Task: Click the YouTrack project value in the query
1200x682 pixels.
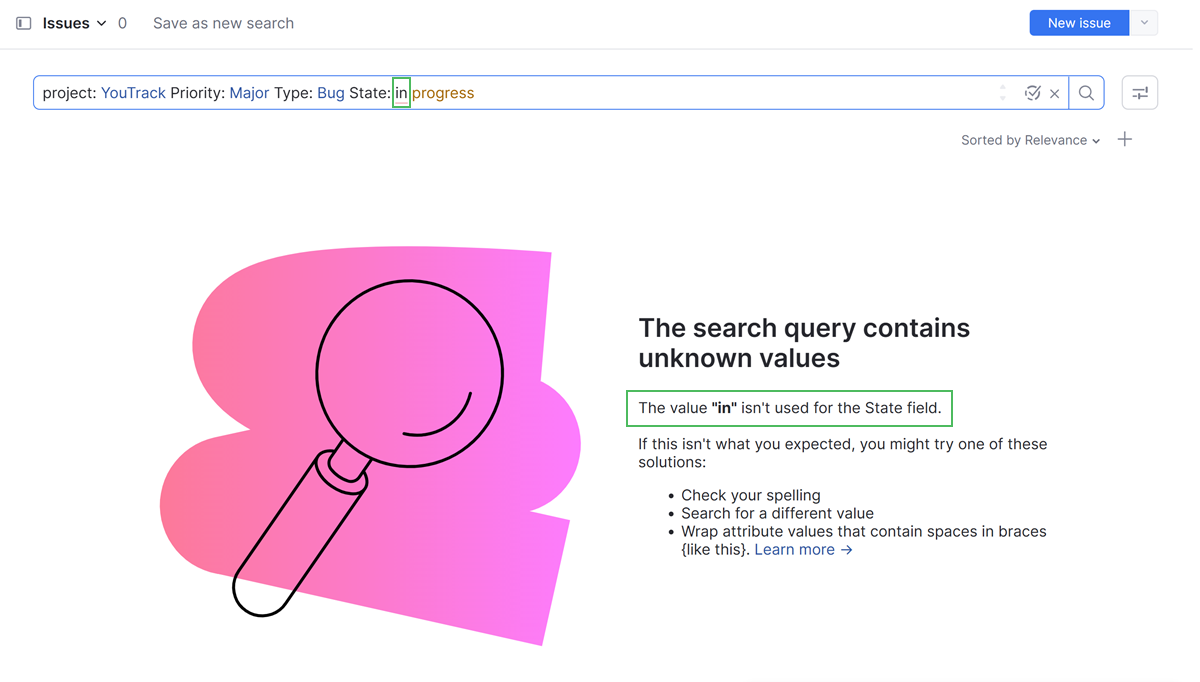Action: [x=133, y=93]
